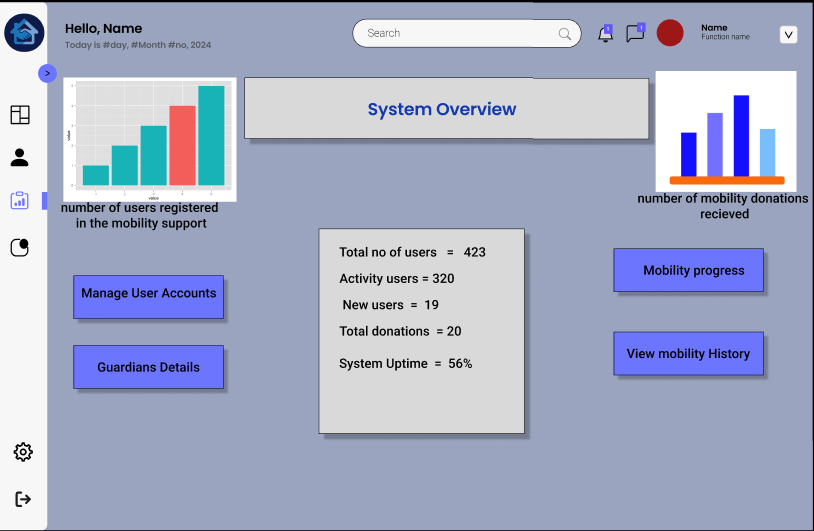Open the reports chart icon in the sidebar
Viewport: 814px width, 531px height.
(20, 200)
